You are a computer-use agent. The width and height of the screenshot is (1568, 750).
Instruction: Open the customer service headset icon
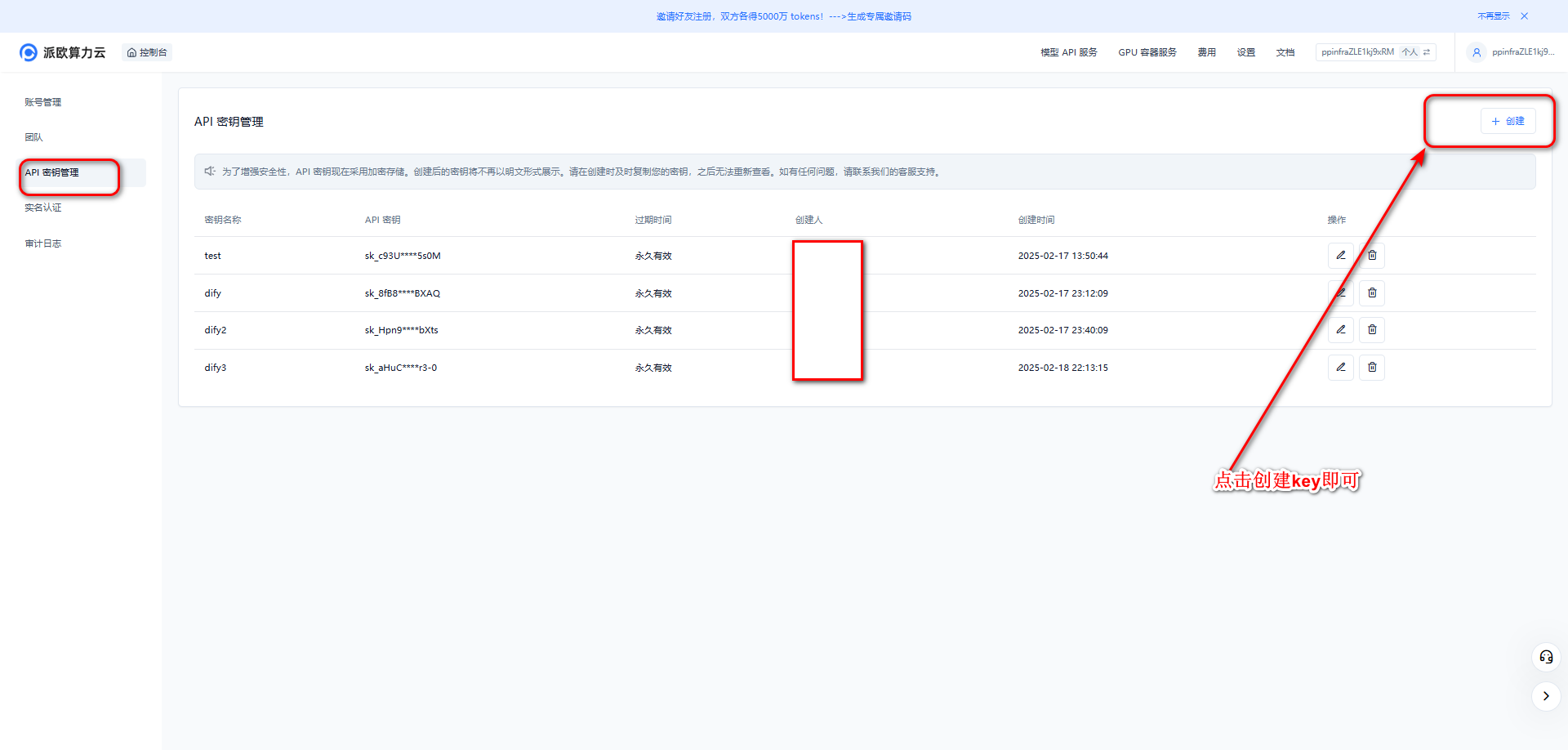pyautogui.click(x=1546, y=658)
